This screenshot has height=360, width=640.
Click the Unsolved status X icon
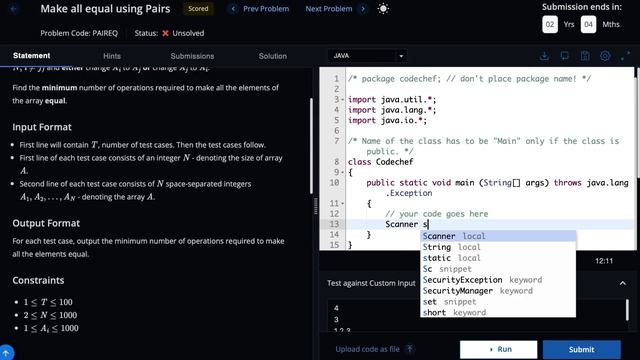coord(165,33)
